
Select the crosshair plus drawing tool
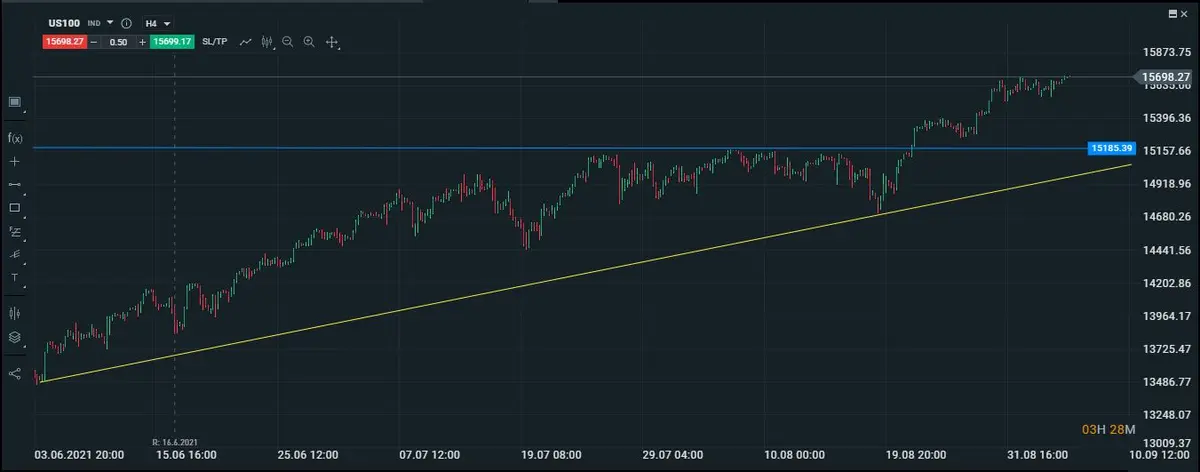(15, 161)
